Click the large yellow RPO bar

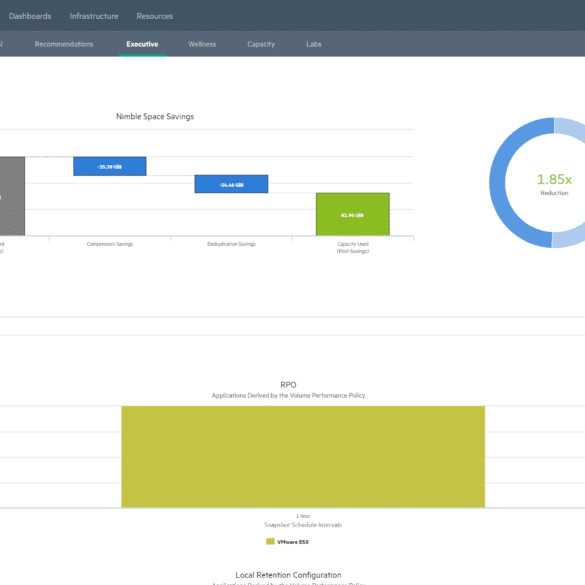(x=303, y=457)
